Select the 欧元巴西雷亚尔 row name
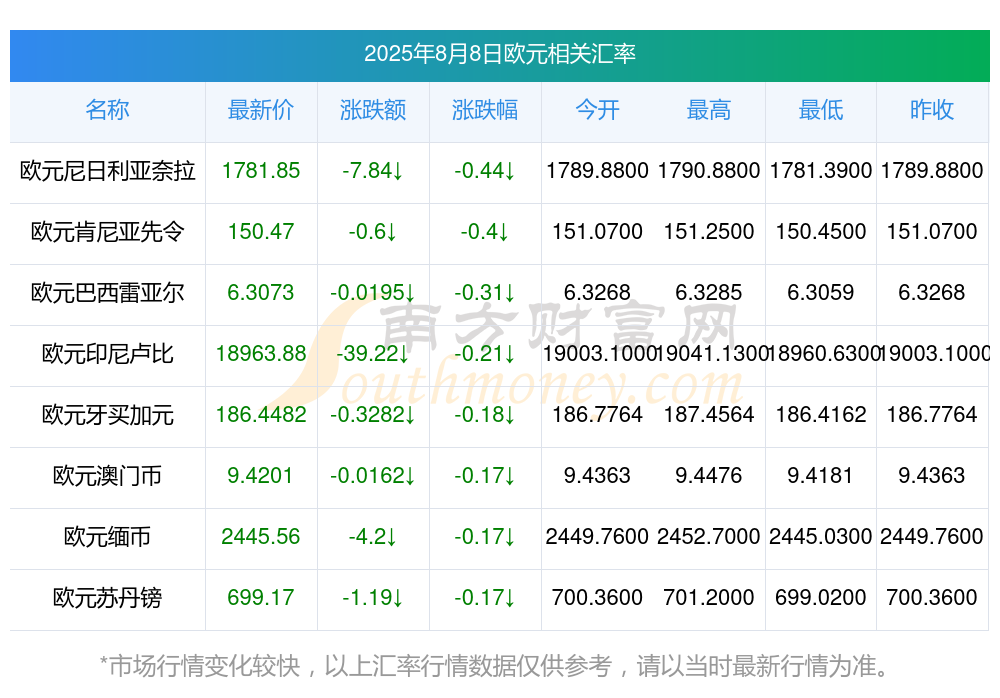Screen dimensions: 1000x698 [x=107, y=293]
